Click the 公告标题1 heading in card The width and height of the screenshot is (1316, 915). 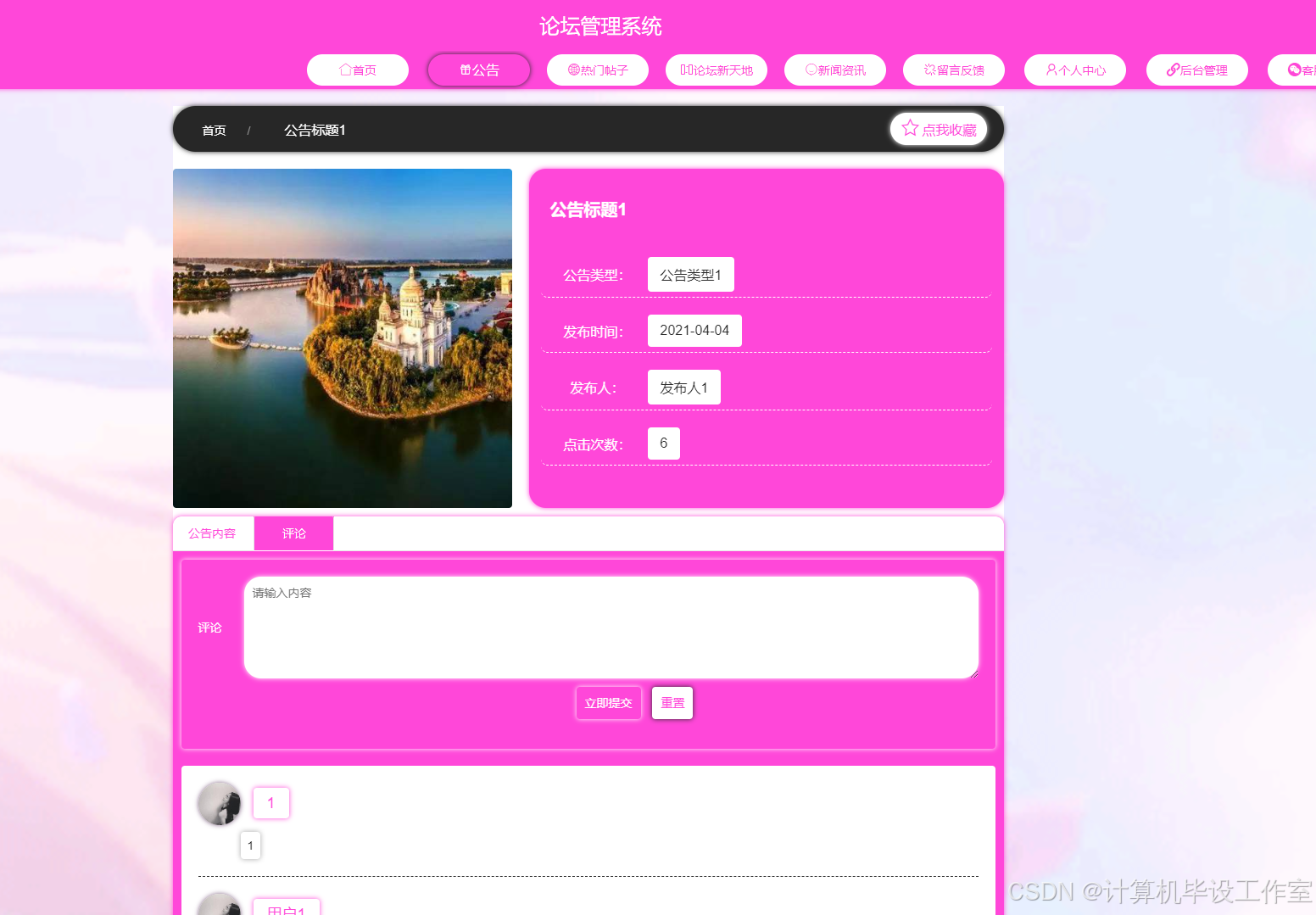[x=588, y=209]
